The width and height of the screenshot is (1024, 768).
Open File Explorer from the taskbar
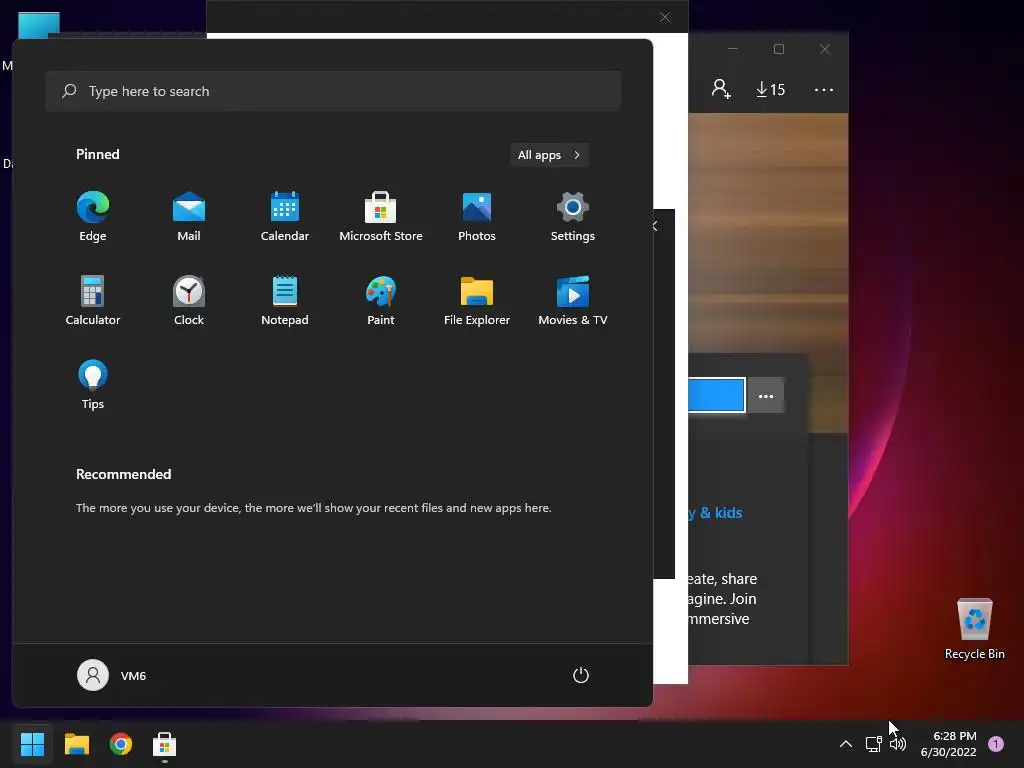pyautogui.click(x=76, y=744)
